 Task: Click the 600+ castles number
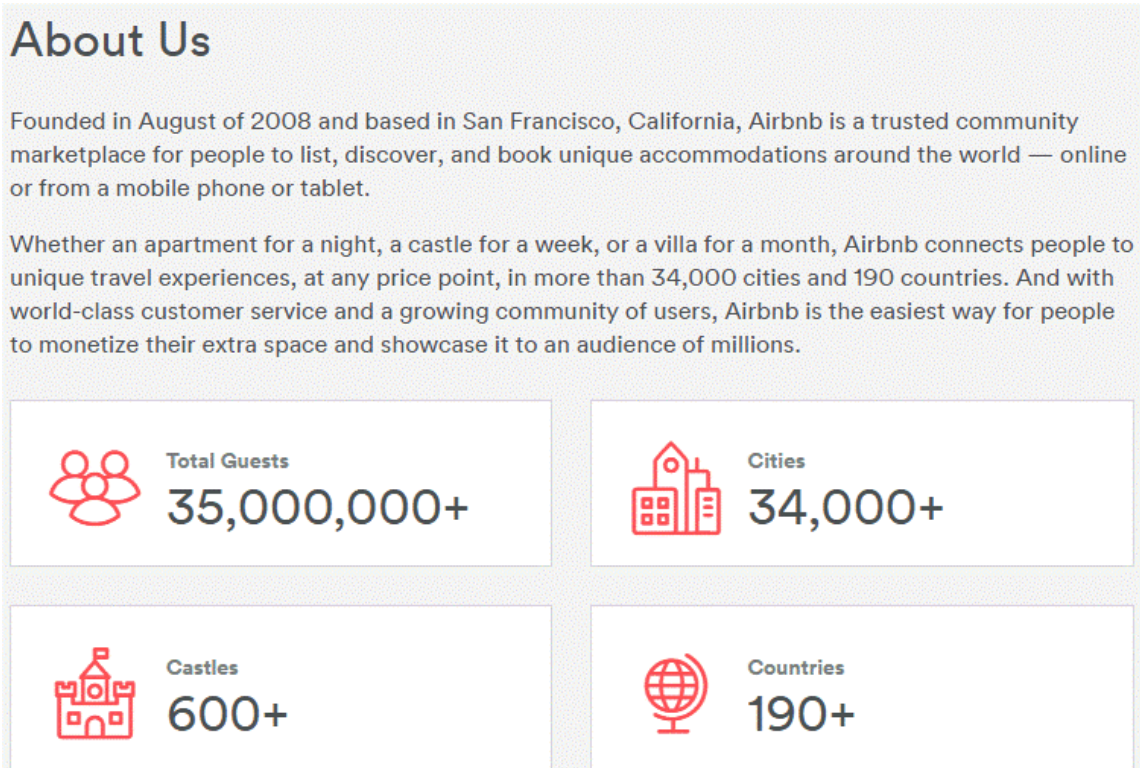[x=228, y=713]
